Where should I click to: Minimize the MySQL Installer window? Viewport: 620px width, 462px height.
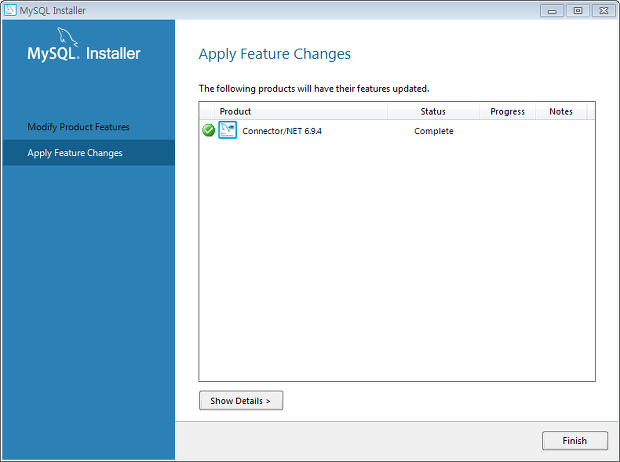coord(552,11)
